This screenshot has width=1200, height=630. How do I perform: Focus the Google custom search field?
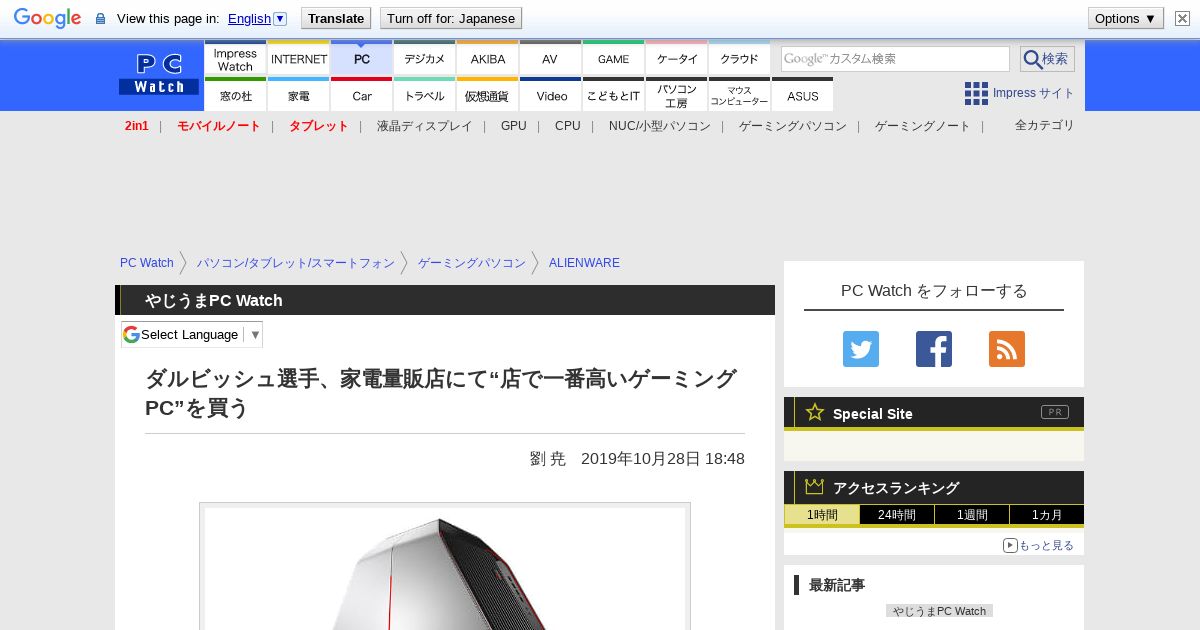pyautogui.click(x=895, y=59)
